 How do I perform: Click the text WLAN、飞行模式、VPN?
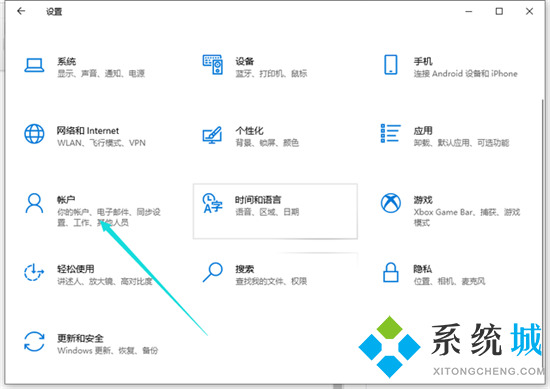pyautogui.click(x=101, y=143)
